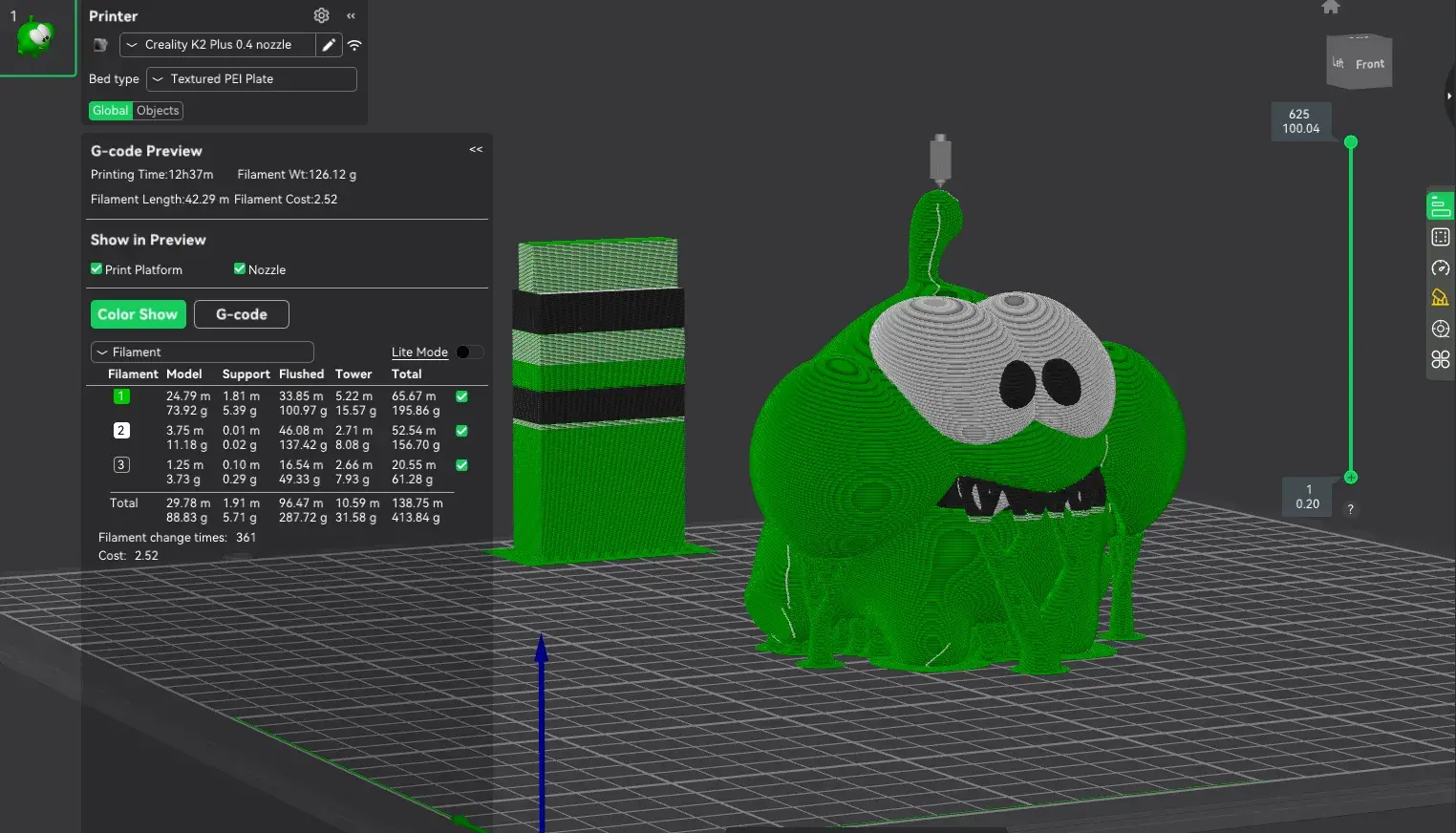This screenshot has width=1456, height=833.
Task: Click the Printing Time 12h37m text
Action: tap(152, 175)
